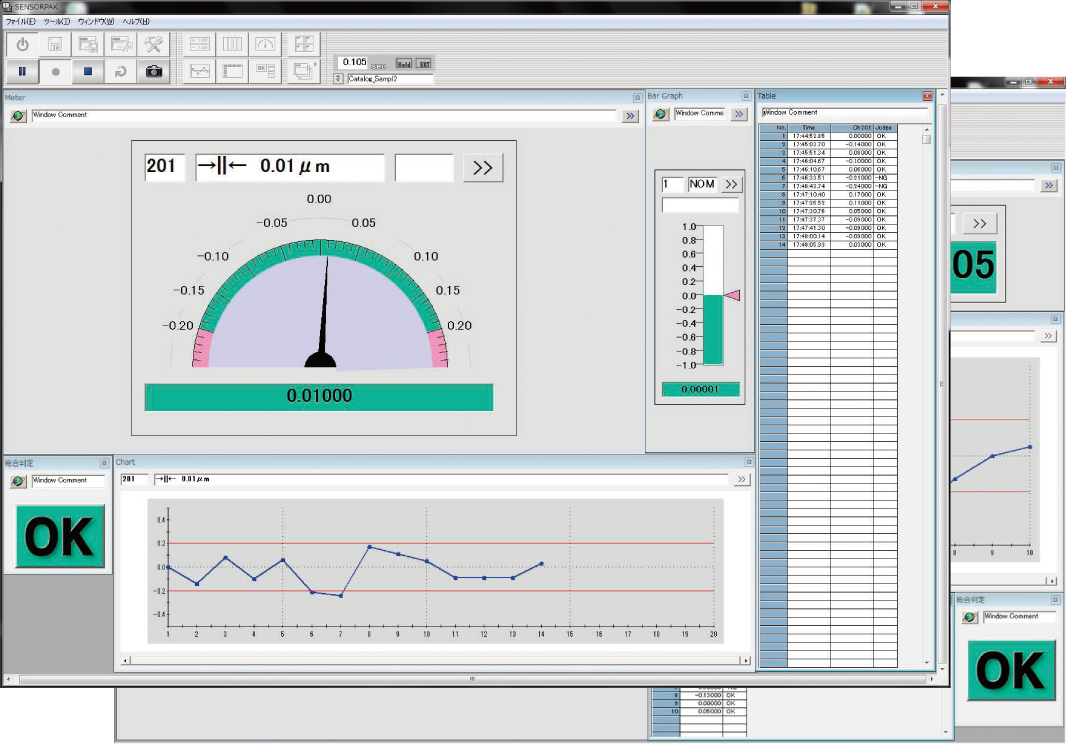Click the pink marker on the bar graph
1066x744 pixels.
[732, 295]
